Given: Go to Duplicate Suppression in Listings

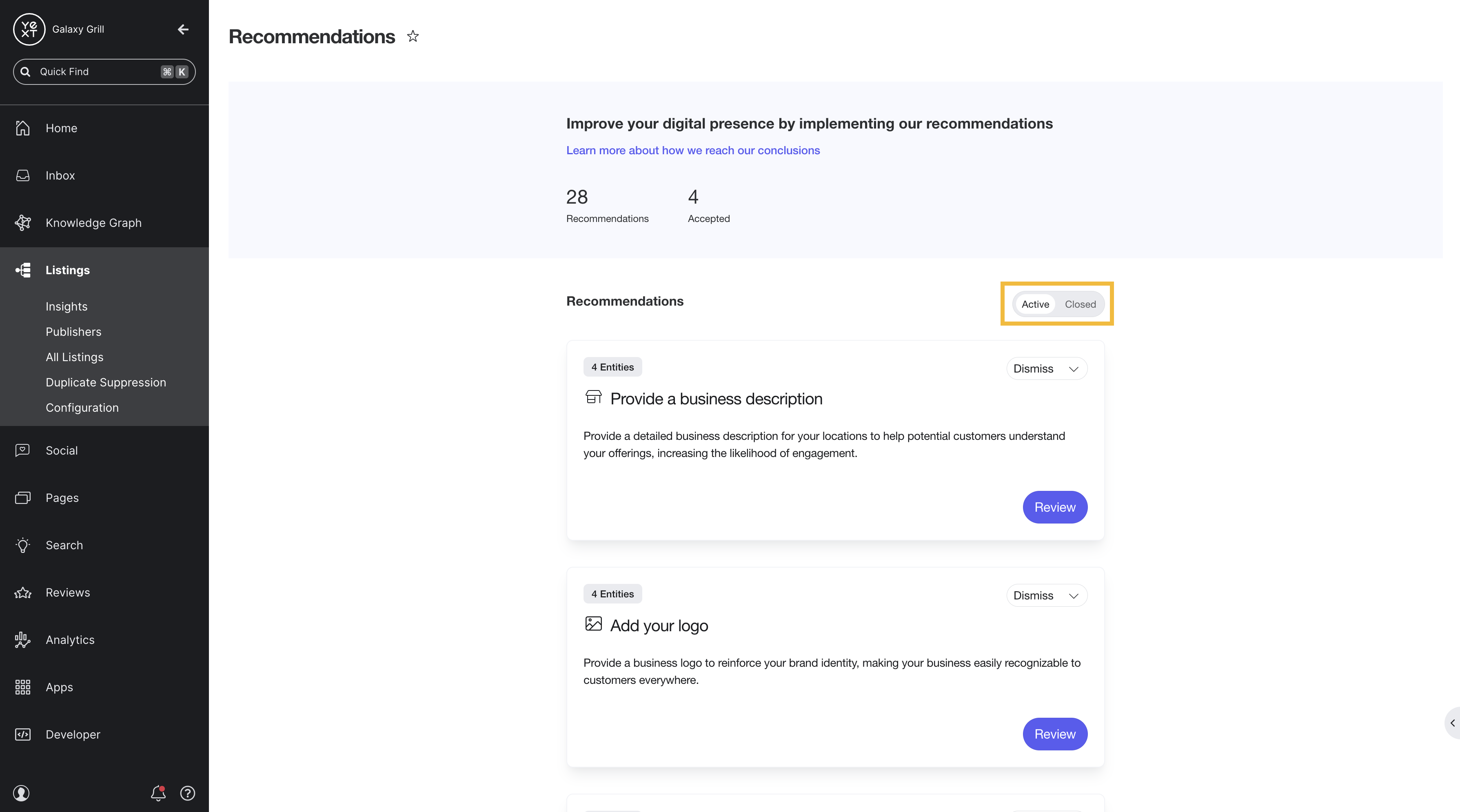Looking at the screenshot, I should coord(106,382).
